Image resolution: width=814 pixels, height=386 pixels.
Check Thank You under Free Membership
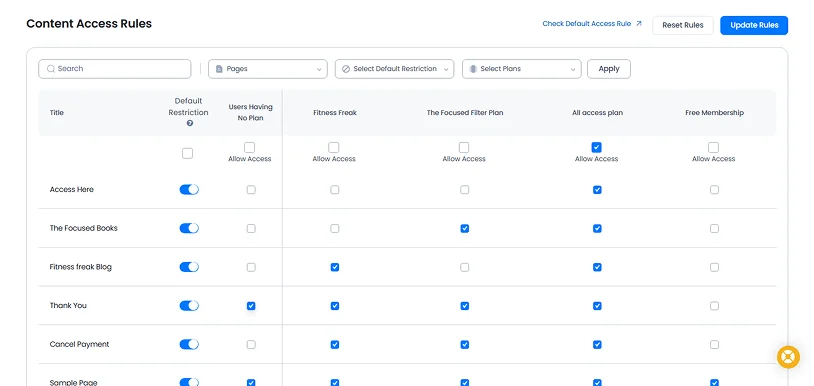pos(714,306)
